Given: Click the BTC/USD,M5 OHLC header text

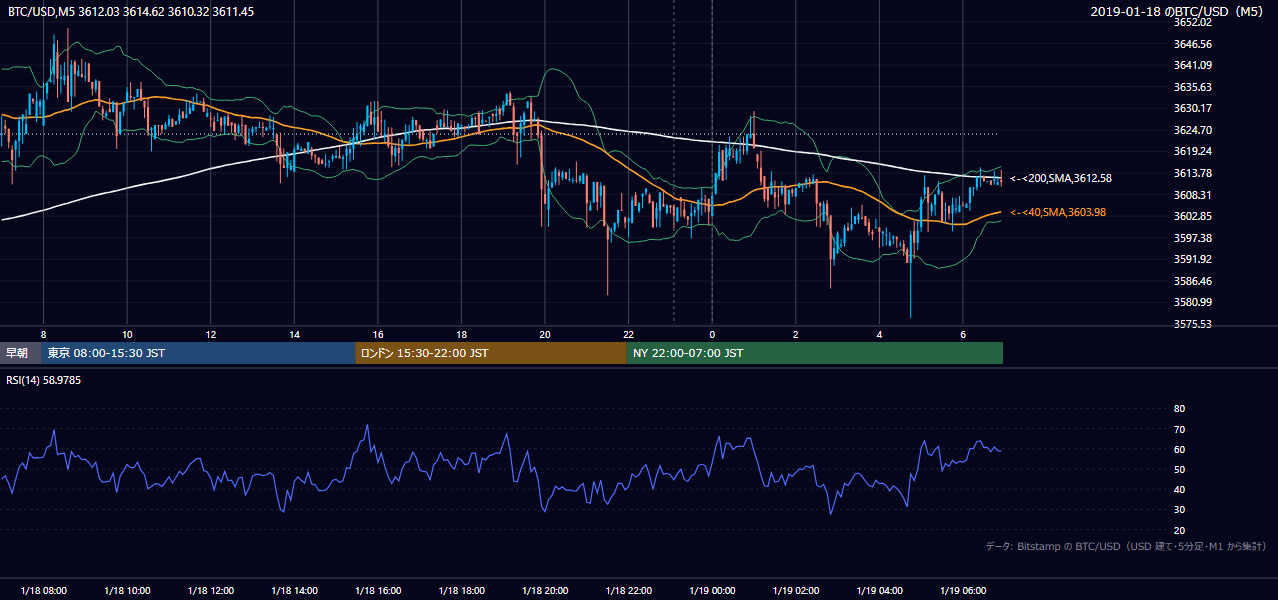Looking at the screenshot, I should coord(130,11).
